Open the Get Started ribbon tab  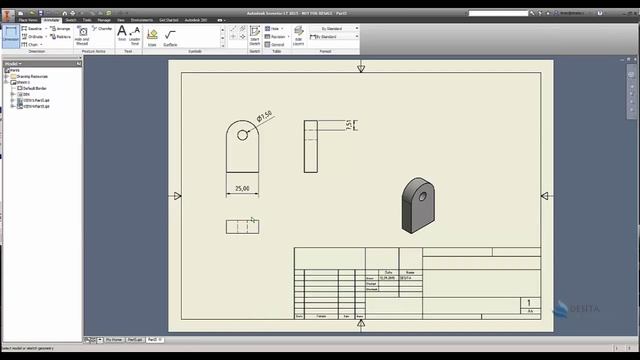point(169,20)
